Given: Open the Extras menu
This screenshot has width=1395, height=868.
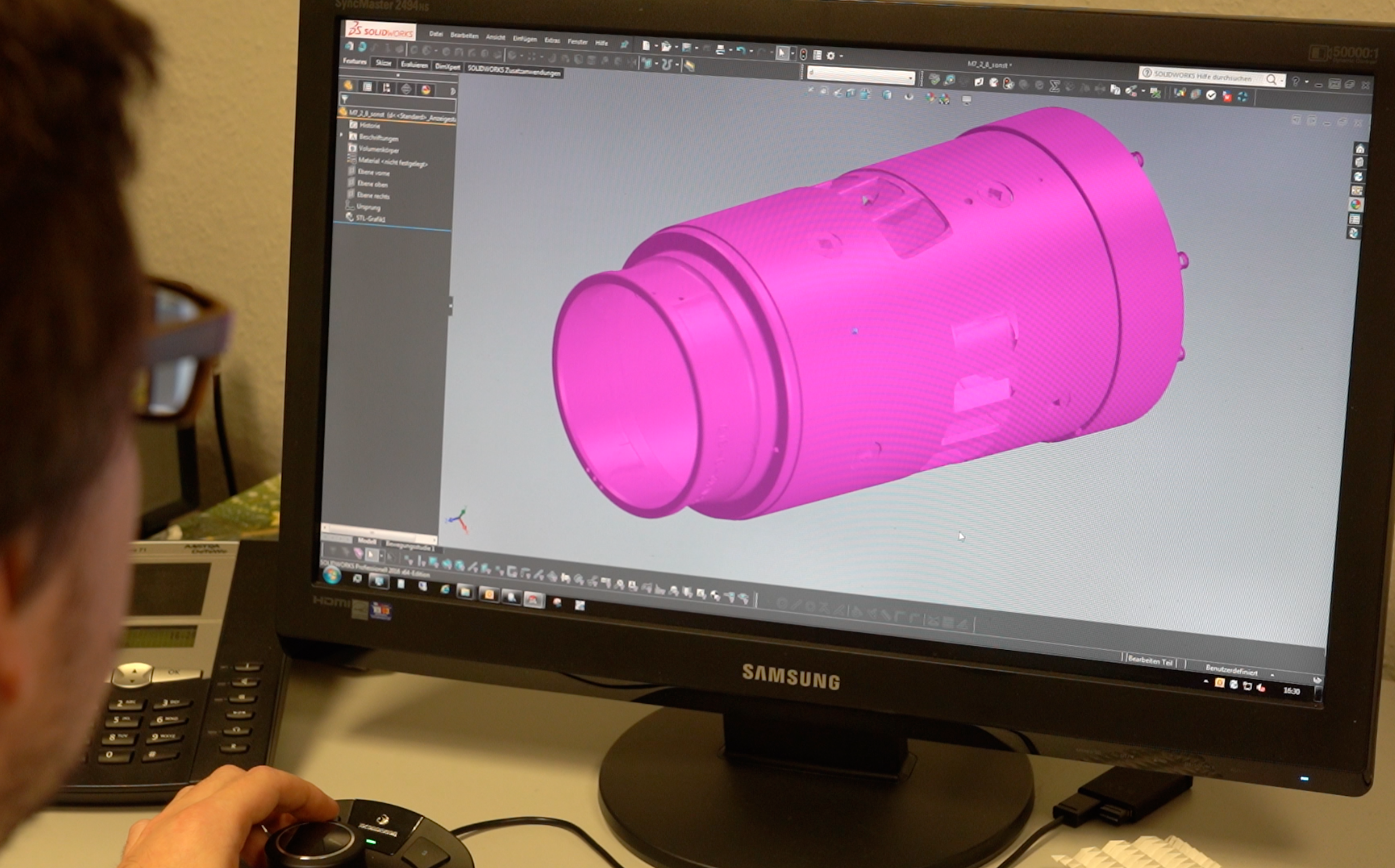Looking at the screenshot, I should tap(552, 40).
